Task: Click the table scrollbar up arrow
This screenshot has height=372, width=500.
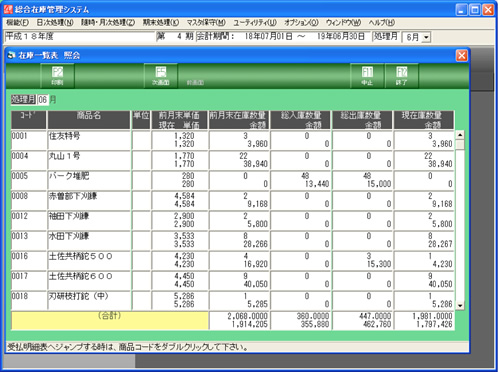Action: [x=460, y=135]
